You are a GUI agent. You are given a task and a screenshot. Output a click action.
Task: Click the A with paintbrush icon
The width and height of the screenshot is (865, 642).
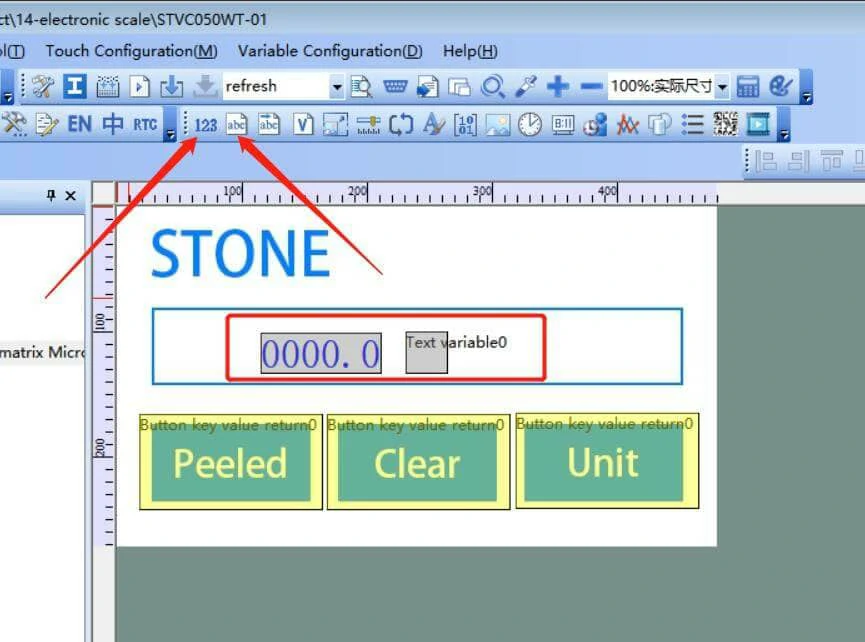[434, 125]
